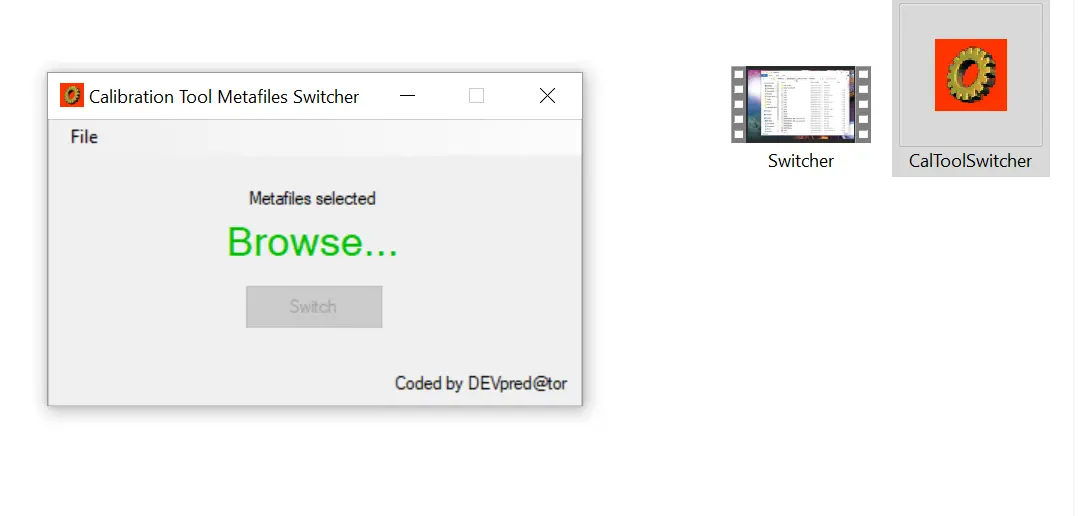Click the "Coded by DEVpred@tor" credit text
Viewport: 1078px width, 516px height.
(x=481, y=383)
